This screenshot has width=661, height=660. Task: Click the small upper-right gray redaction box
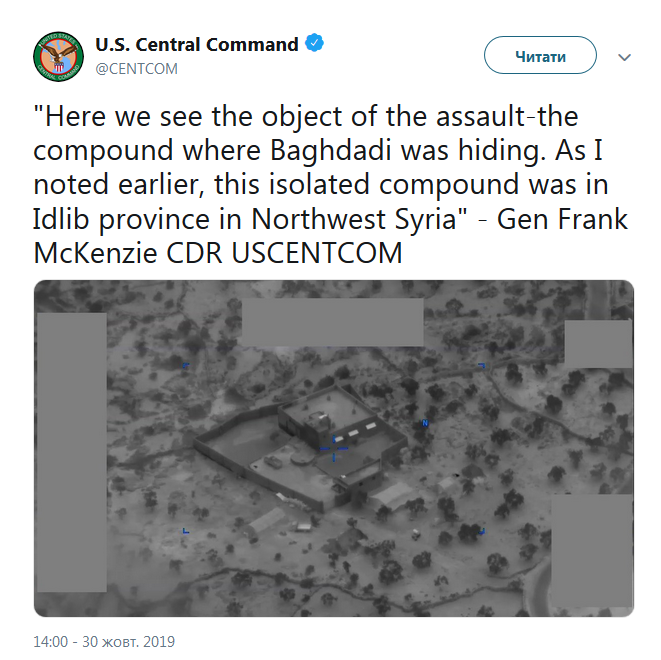click(598, 343)
